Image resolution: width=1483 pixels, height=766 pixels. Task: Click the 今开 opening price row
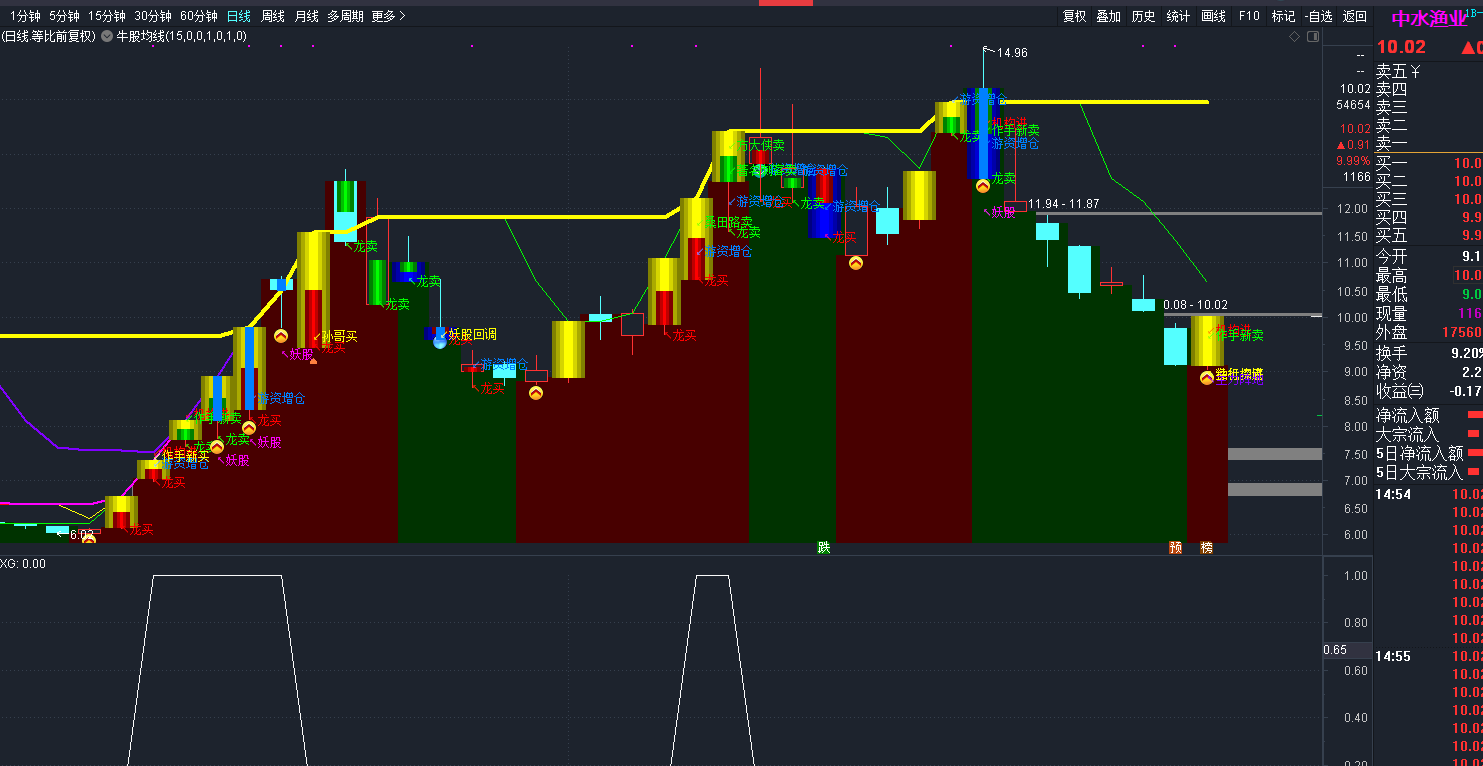1429,256
